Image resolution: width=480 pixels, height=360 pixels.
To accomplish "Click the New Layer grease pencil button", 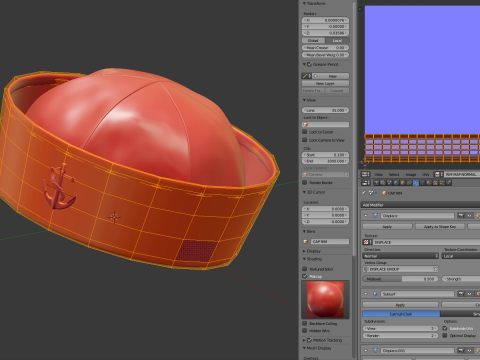I will (325, 83).
